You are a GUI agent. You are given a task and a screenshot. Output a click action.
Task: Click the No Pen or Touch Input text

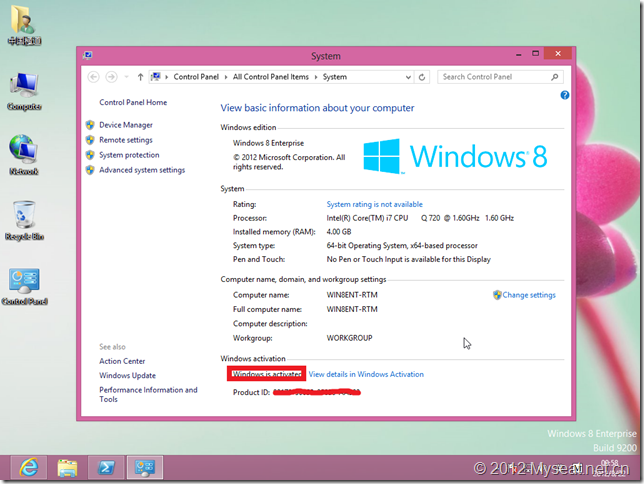pyautogui.click(x=408, y=259)
